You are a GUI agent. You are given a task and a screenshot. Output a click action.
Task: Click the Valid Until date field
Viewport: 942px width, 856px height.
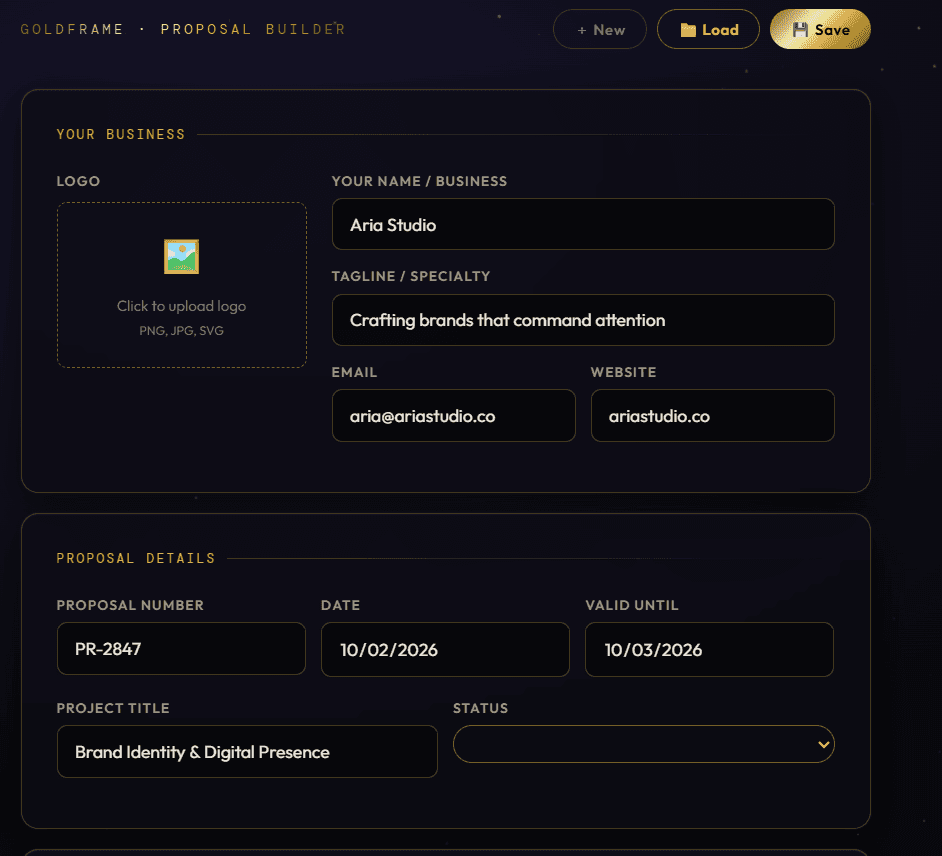[709, 649]
